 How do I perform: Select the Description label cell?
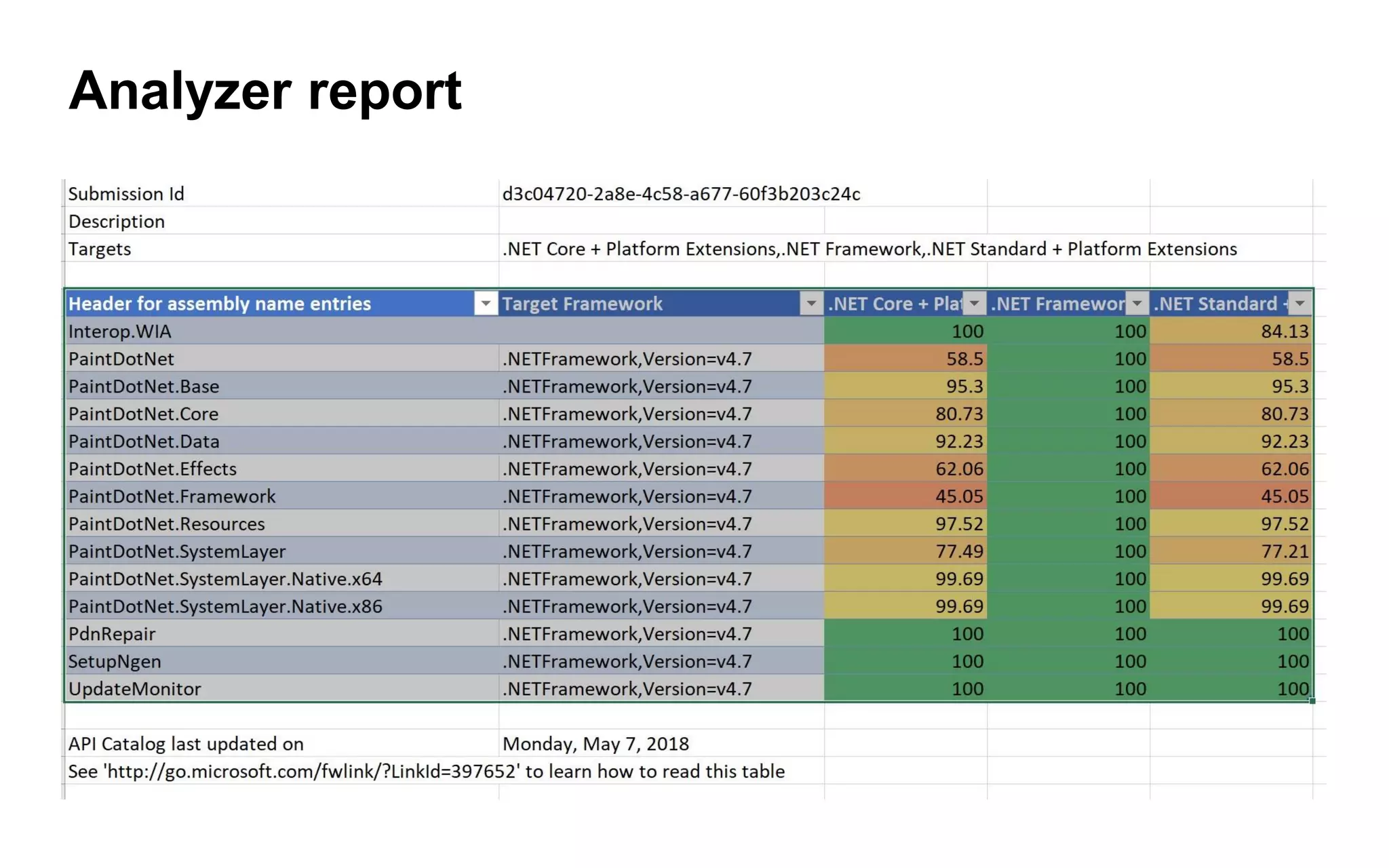click(282, 222)
